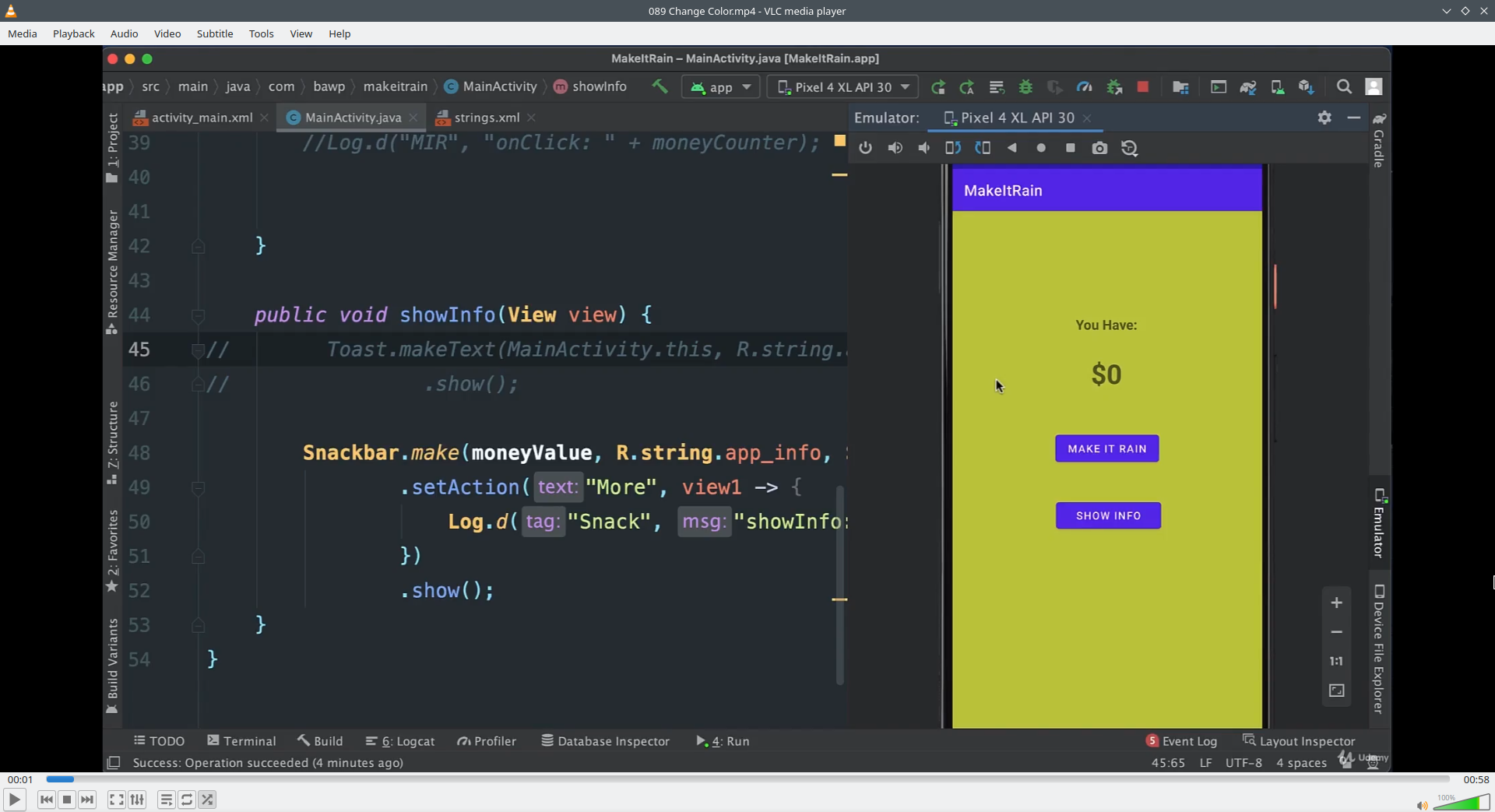1495x812 pixels.
Task: Open the Subtitle menu
Action: click(x=214, y=33)
